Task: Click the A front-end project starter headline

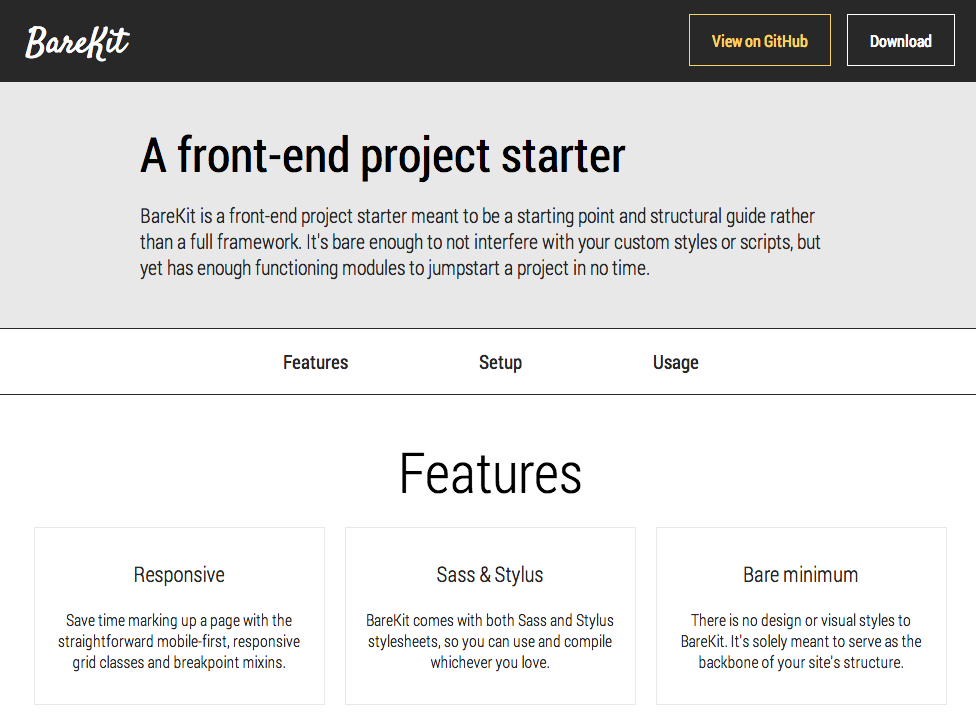Action: (383, 156)
